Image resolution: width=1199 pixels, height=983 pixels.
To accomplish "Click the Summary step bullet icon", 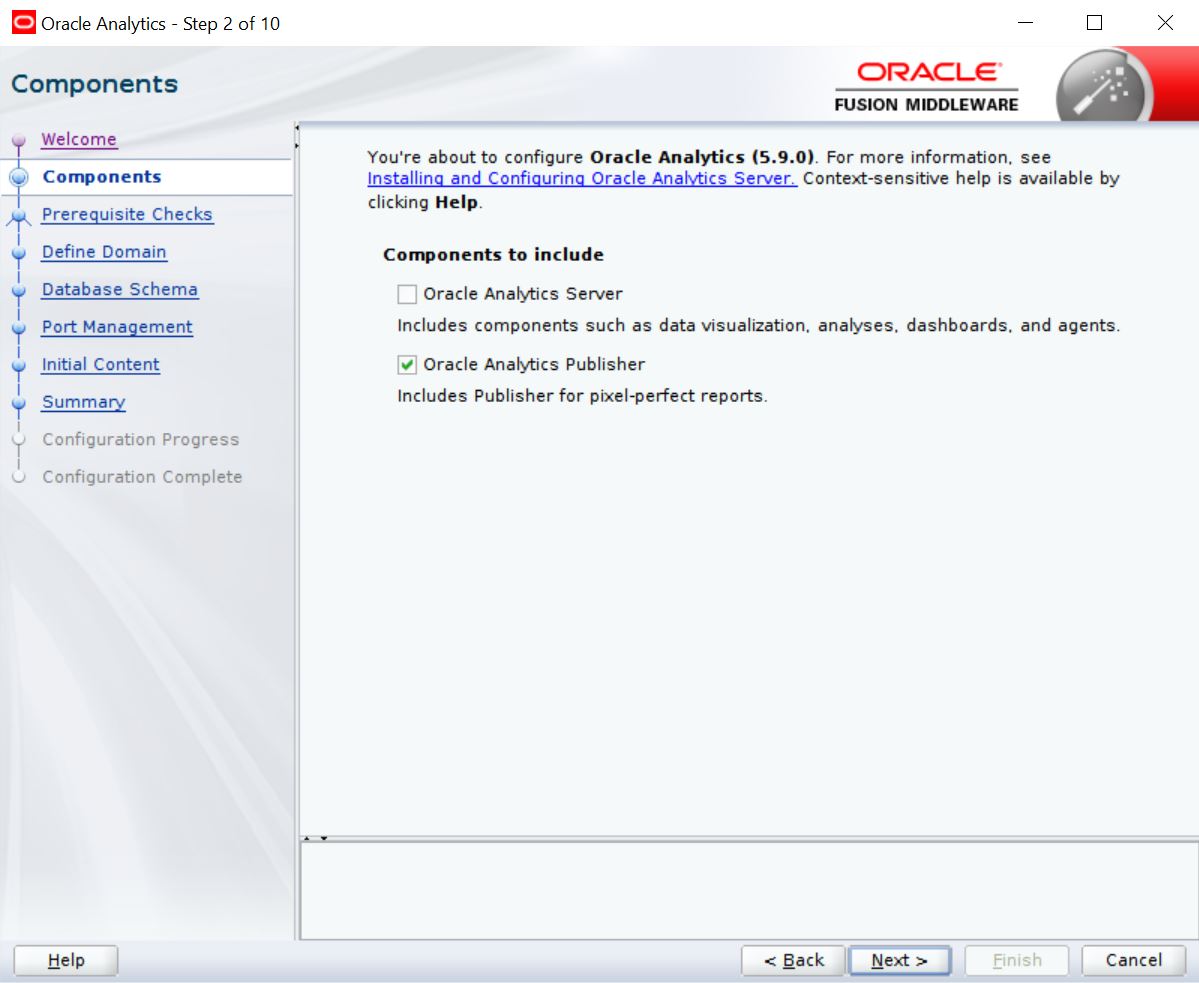I will coord(19,402).
